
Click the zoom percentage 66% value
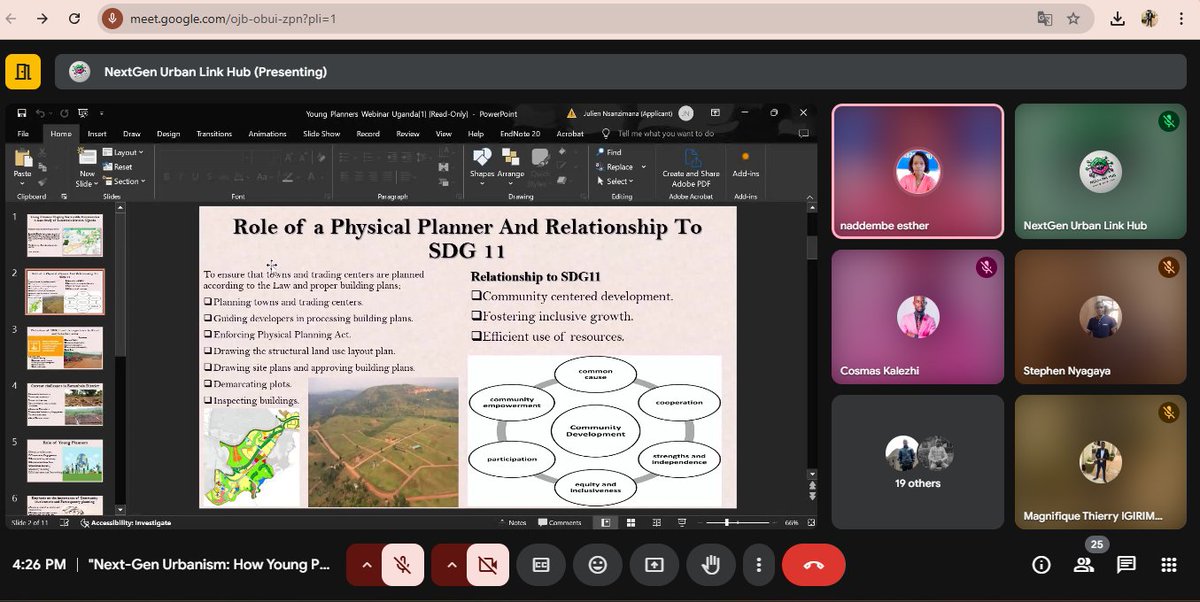791,522
